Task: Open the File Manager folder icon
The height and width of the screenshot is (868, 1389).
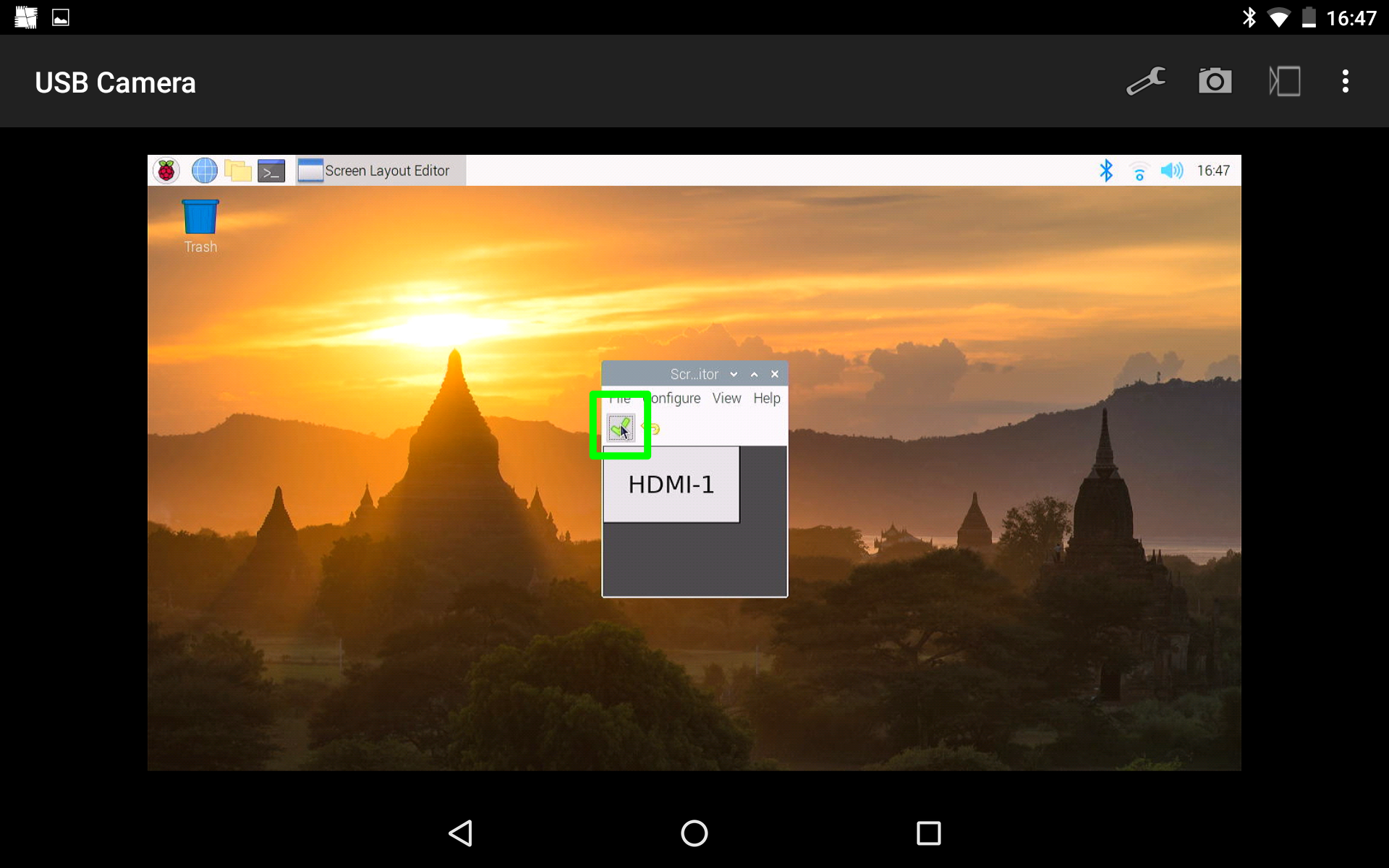Action: pos(237,171)
